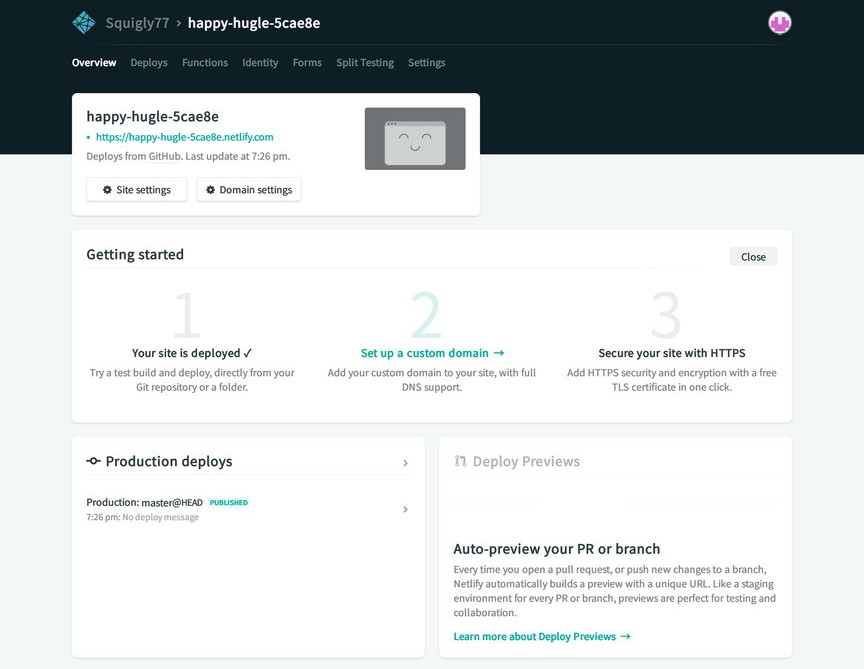Open the Forms tab
This screenshot has height=669, width=864.
click(x=307, y=63)
